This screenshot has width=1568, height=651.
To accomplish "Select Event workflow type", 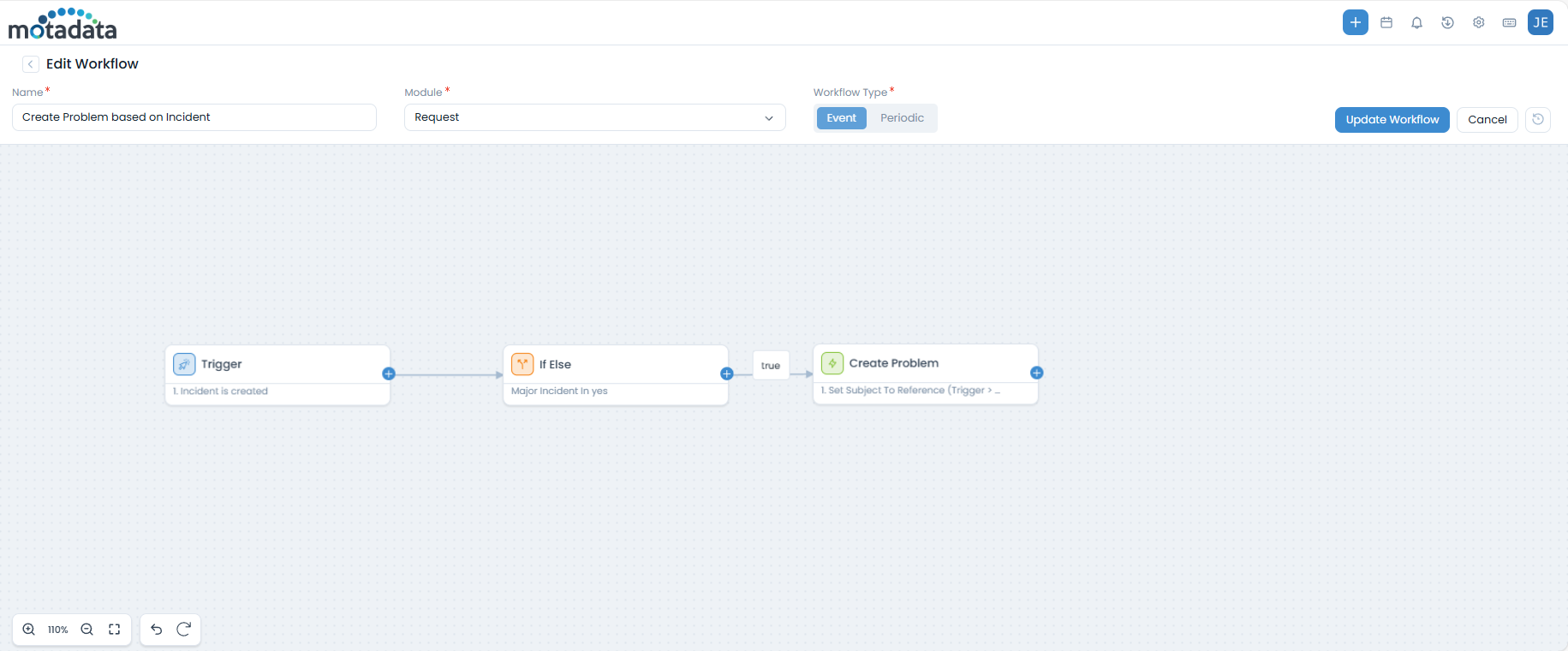I will [x=841, y=118].
